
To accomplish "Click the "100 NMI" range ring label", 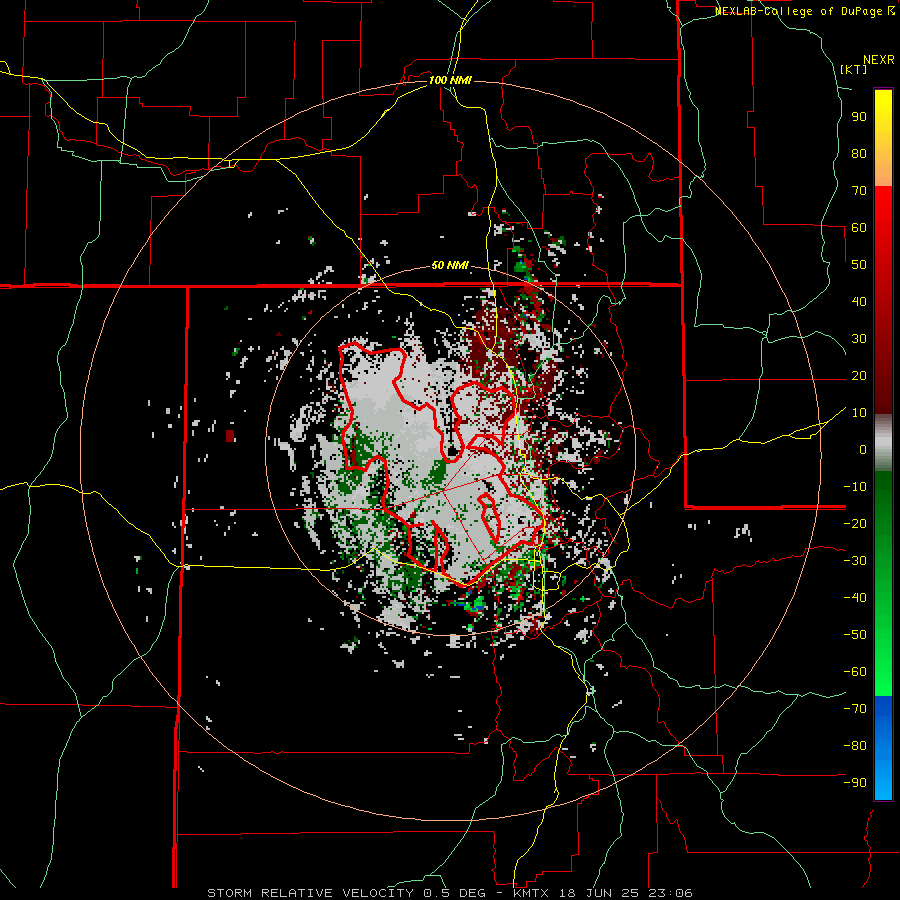I will point(450,80).
